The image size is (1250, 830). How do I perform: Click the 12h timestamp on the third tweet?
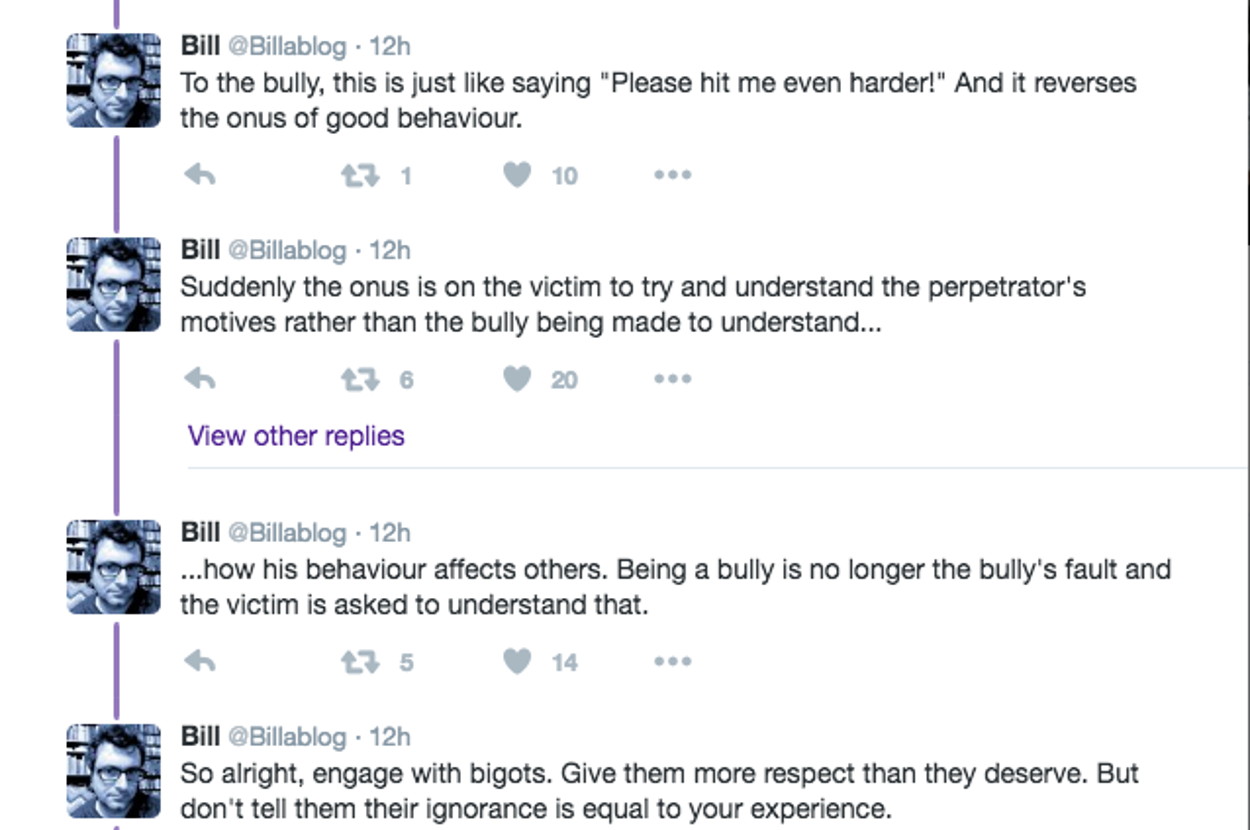coord(390,533)
